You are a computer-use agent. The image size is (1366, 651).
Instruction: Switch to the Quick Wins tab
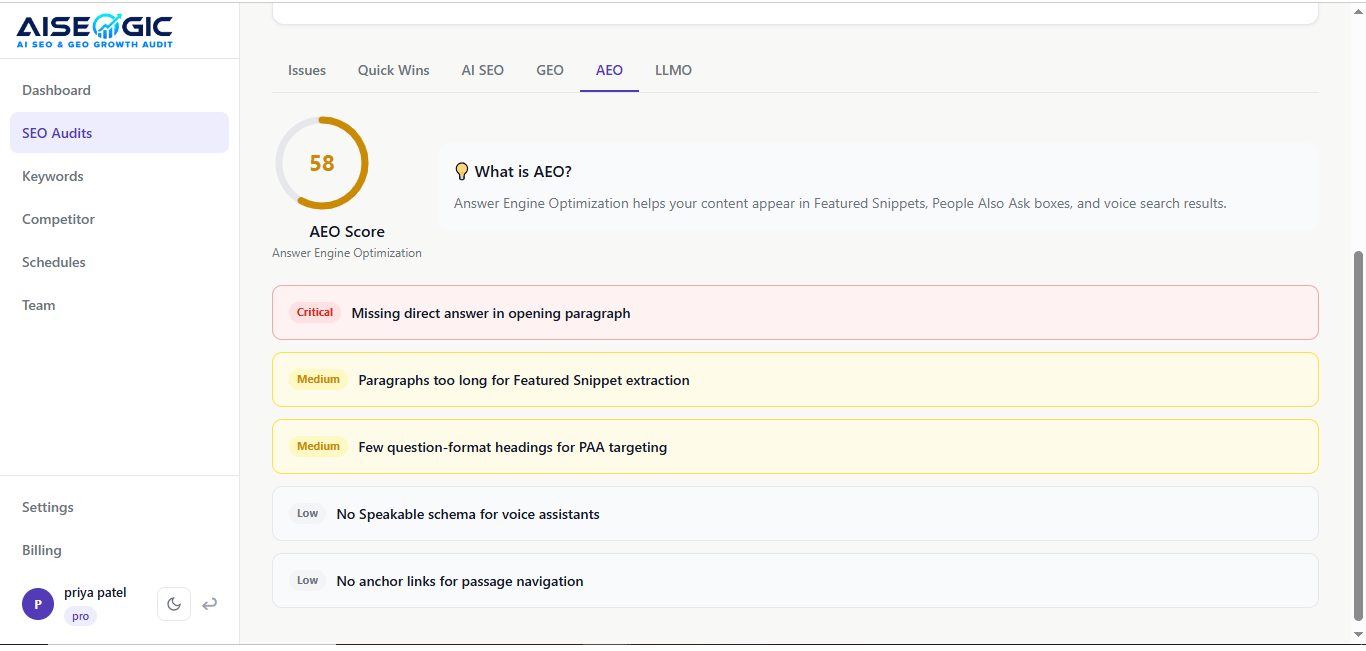394,70
